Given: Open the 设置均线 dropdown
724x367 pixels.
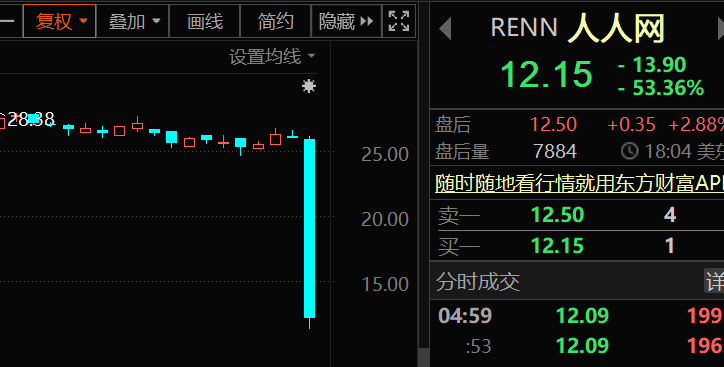Looking at the screenshot, I should click(x=272, y=57).
